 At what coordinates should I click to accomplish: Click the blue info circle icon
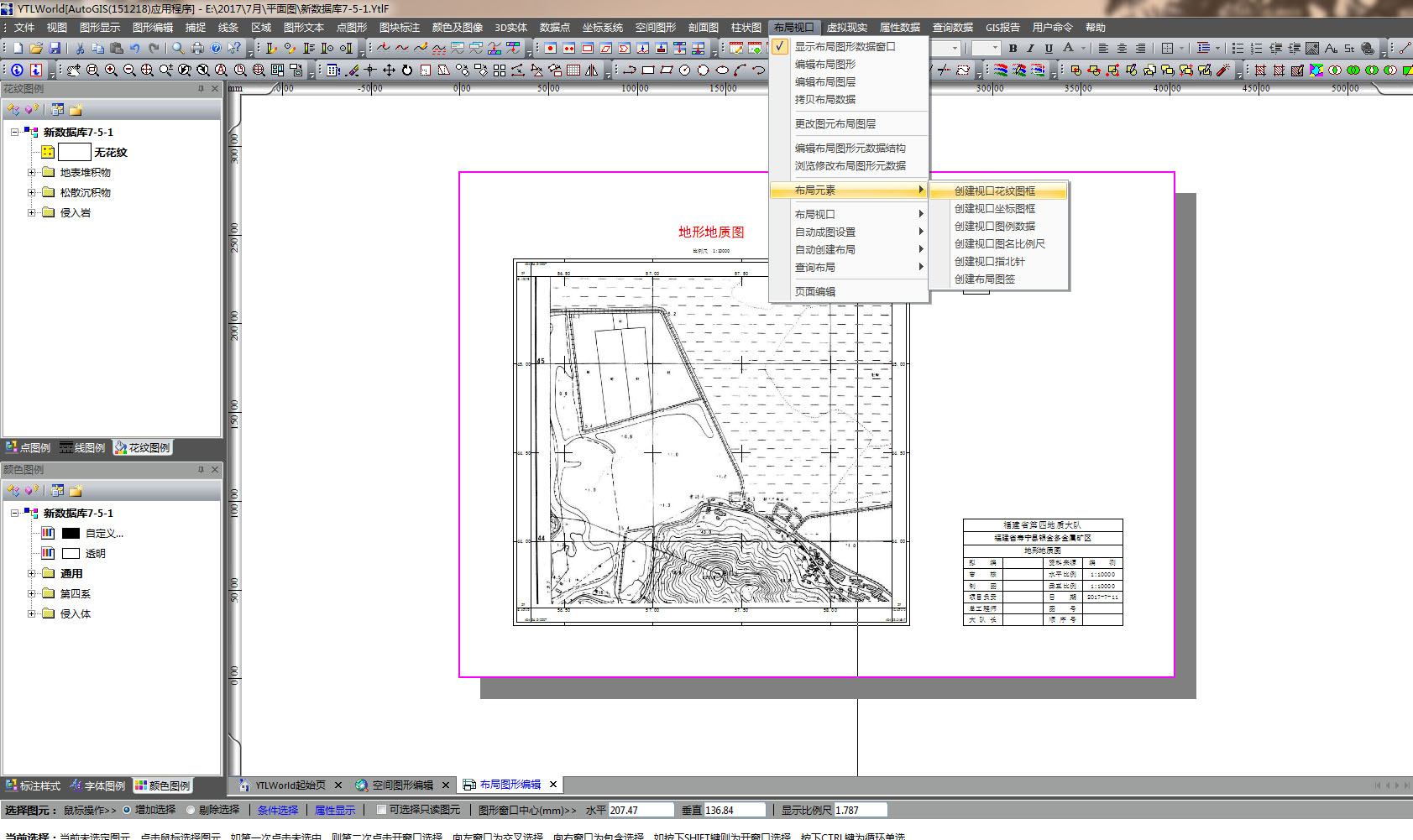[18, 70]
